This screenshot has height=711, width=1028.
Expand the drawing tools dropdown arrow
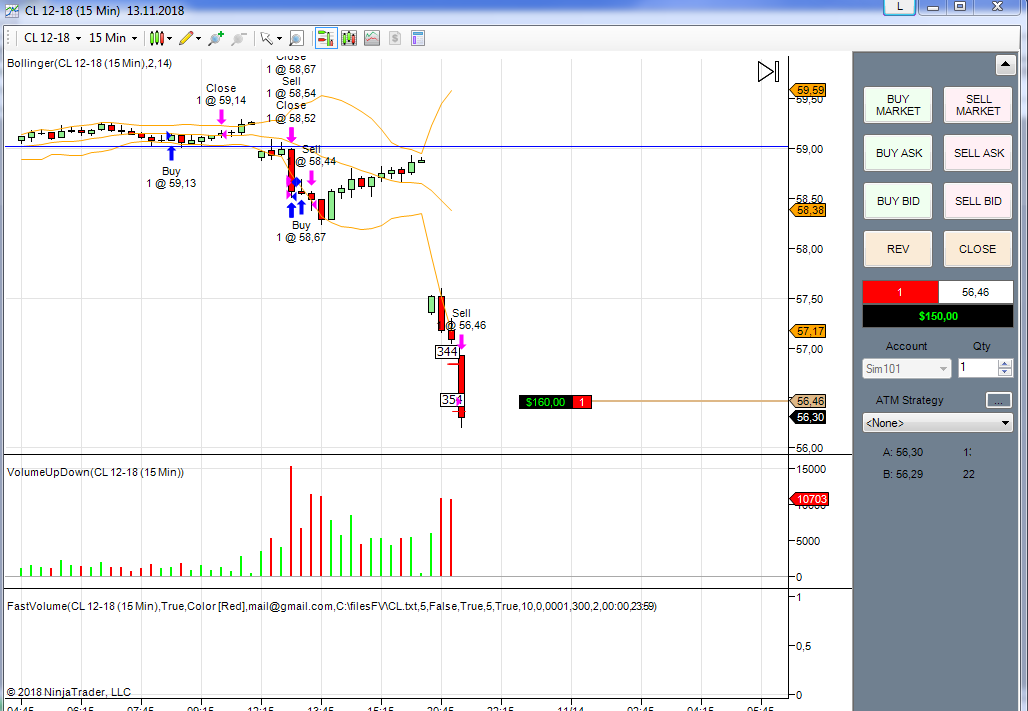point(199,39)
